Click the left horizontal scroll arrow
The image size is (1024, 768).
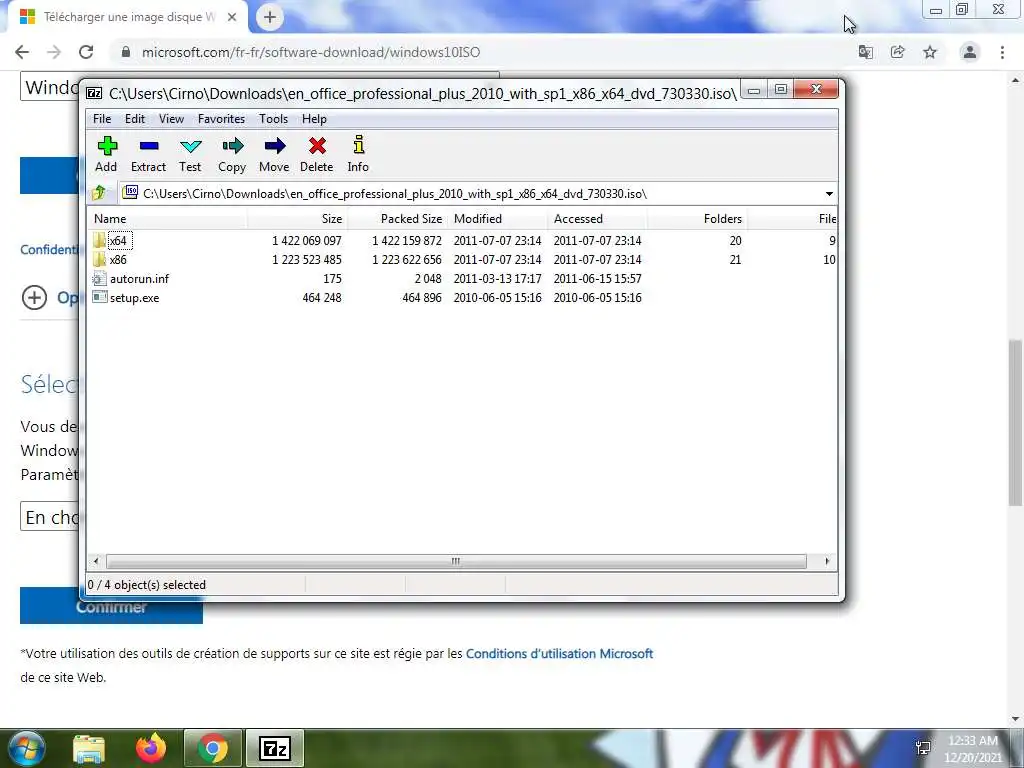pos(96,561)
